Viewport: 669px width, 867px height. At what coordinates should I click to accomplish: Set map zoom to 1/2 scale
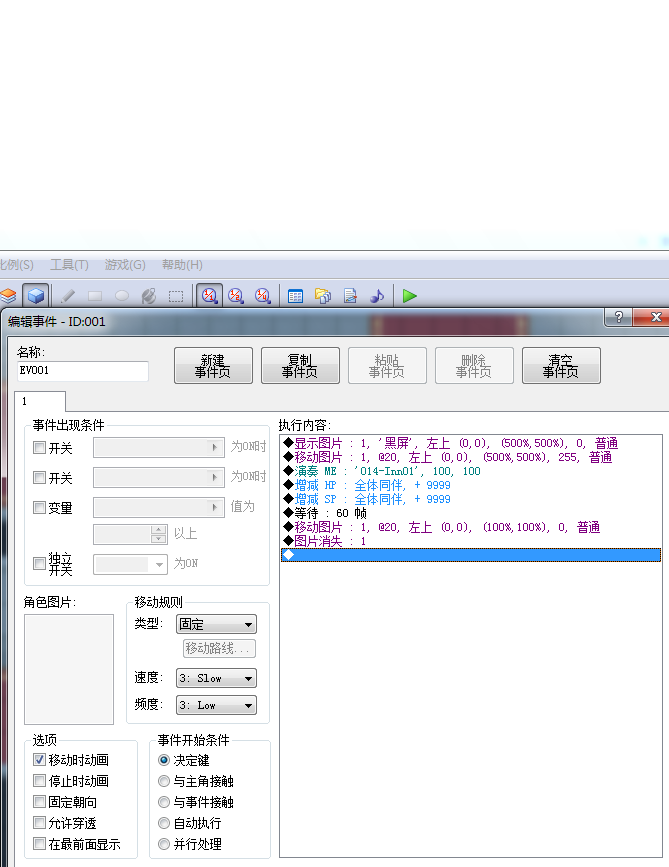pyautogui.click(x=236, y=296)
